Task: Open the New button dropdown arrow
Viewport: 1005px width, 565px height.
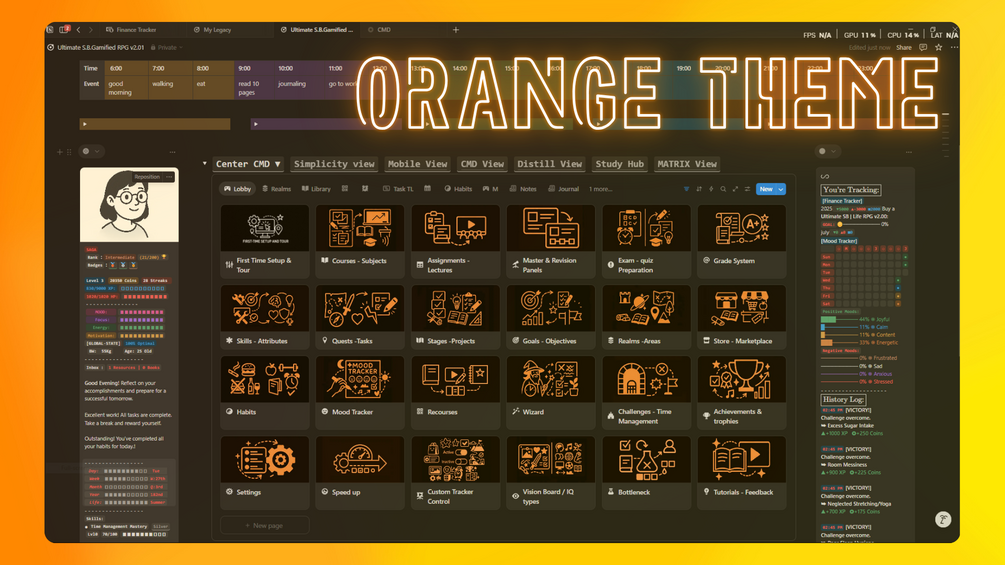Action: point(781,189)
